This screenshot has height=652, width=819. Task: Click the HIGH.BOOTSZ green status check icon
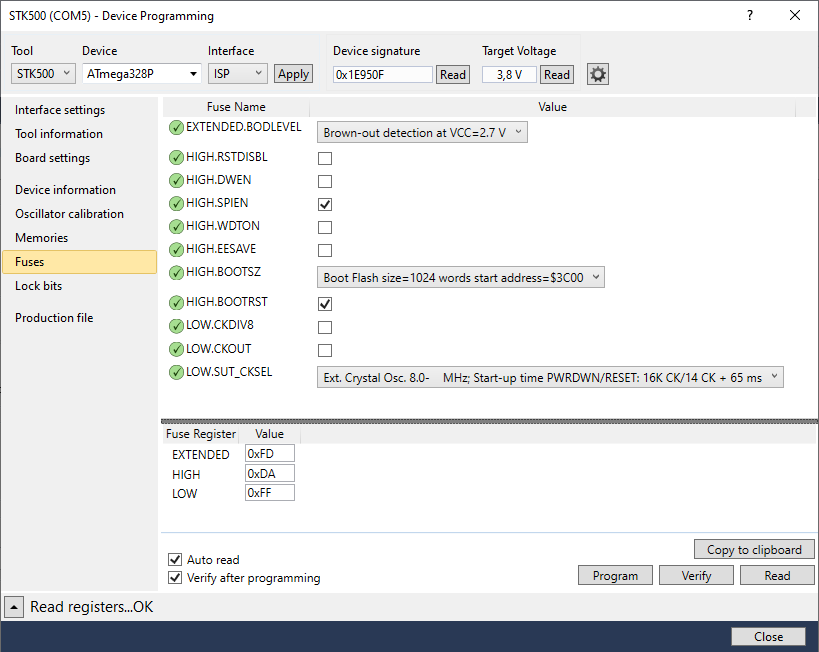click(177, 272)
